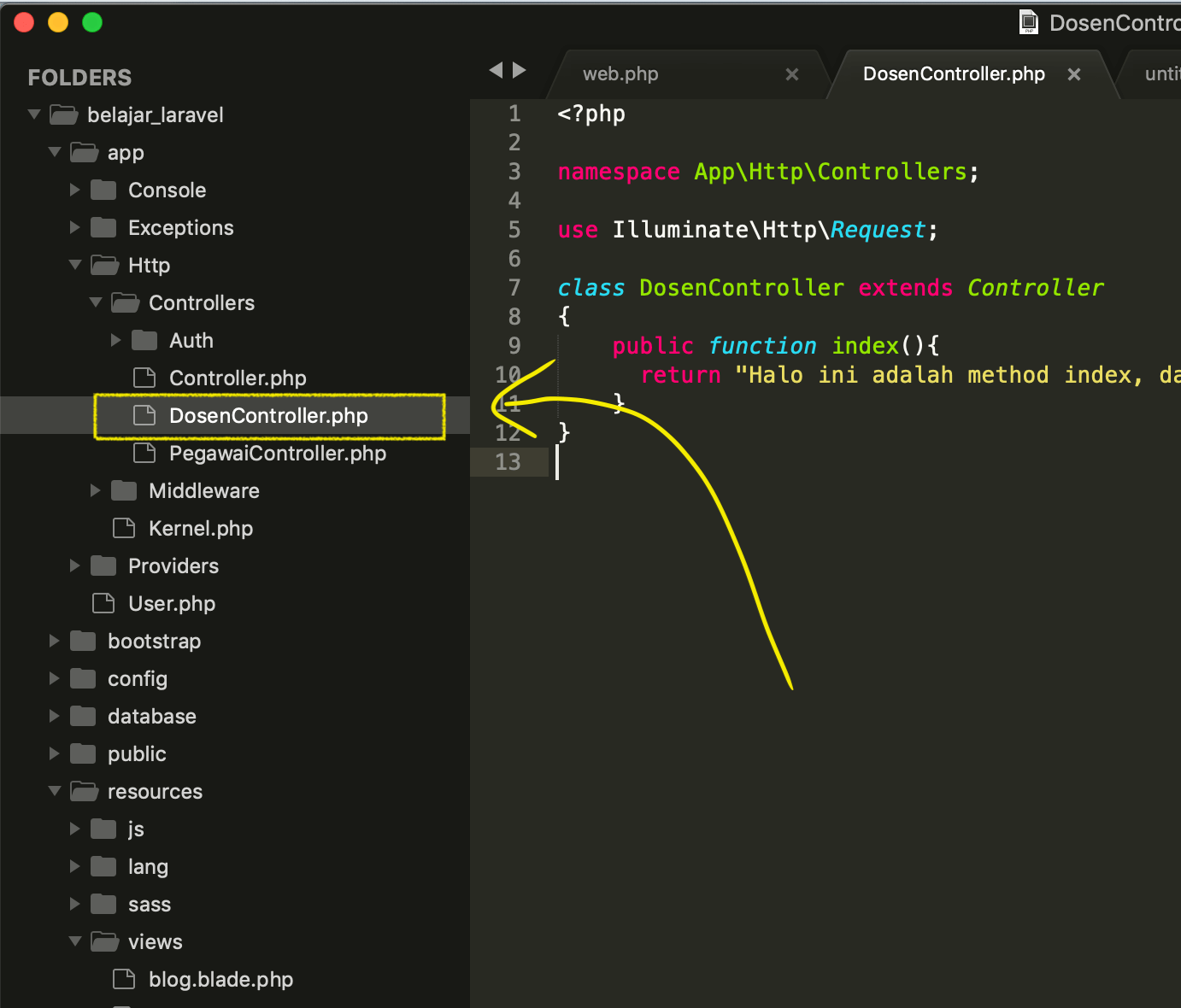Collapse the Controllers tree
This screenshot has height=1008, width=1181.
click(x=96, y=302)
